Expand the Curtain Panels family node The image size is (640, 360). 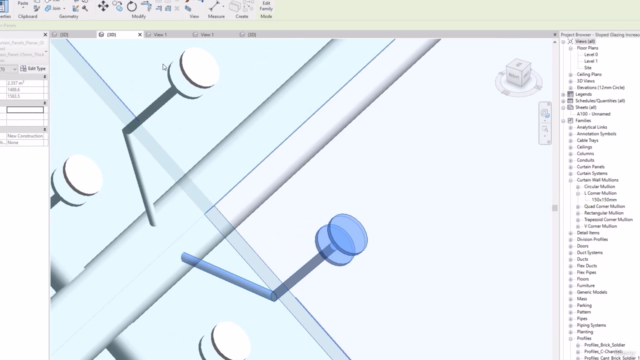click(x=571, y=167)
